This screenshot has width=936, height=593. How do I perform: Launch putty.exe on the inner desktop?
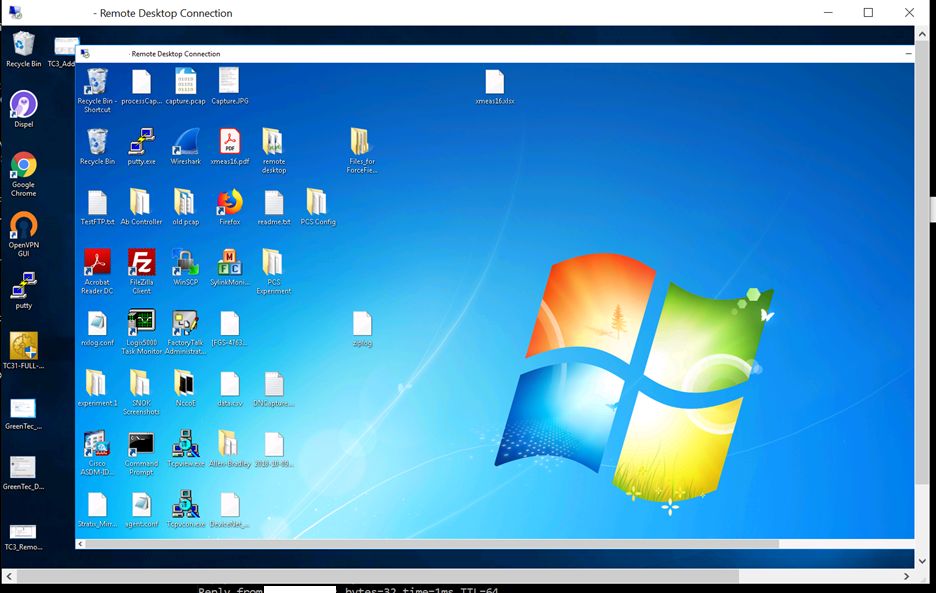pos(141,147)
